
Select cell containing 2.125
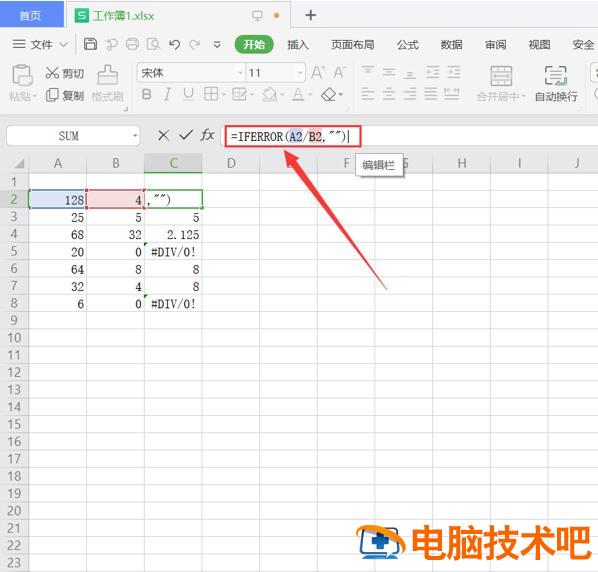tap(173, 234)
